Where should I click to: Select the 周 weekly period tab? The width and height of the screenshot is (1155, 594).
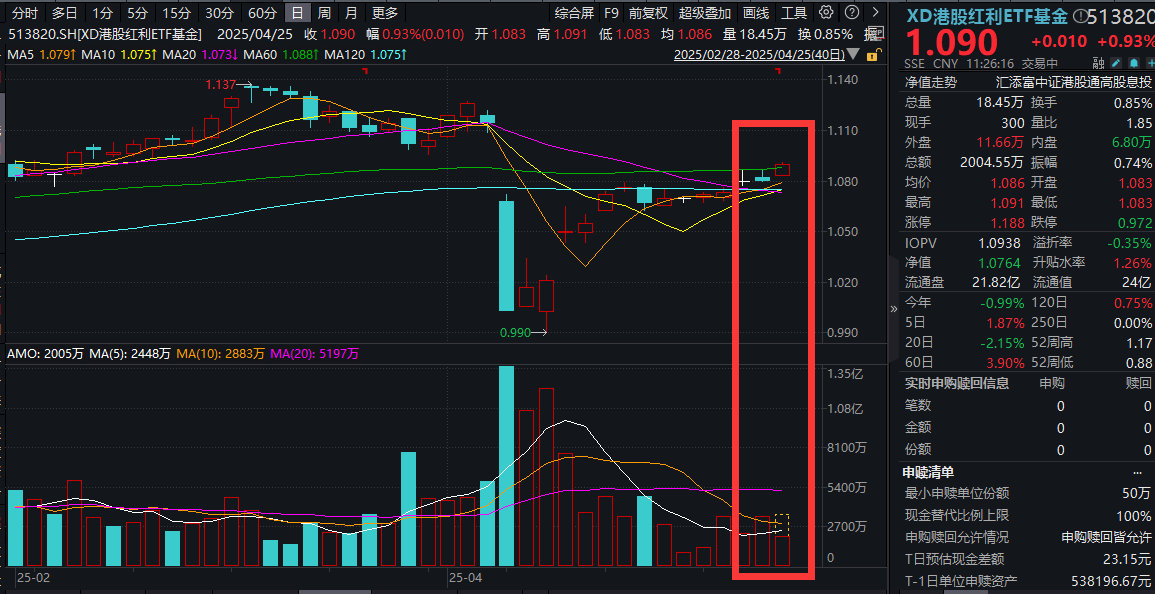(x=323, y=13)
